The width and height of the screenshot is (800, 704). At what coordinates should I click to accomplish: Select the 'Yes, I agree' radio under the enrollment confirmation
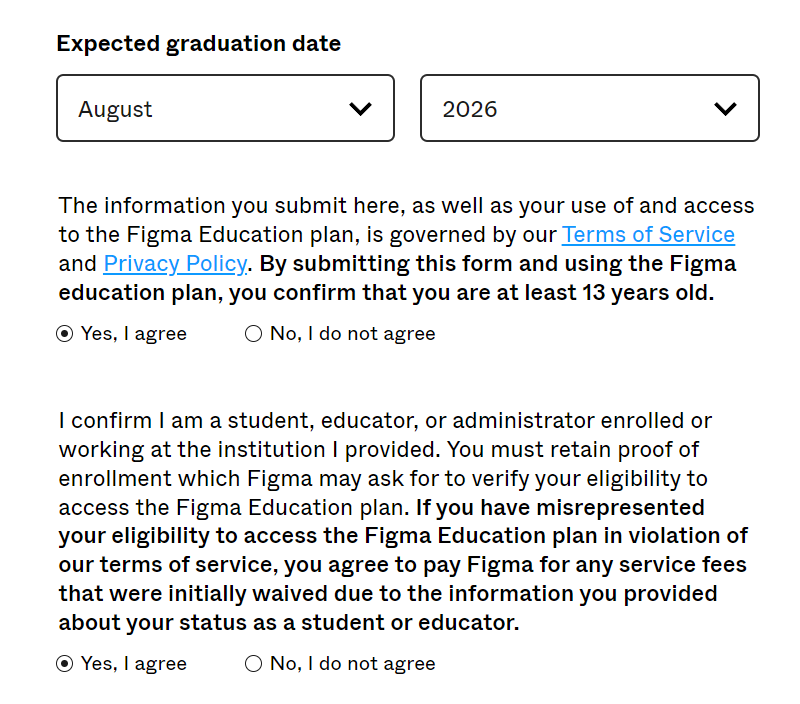tap(65, 664)
